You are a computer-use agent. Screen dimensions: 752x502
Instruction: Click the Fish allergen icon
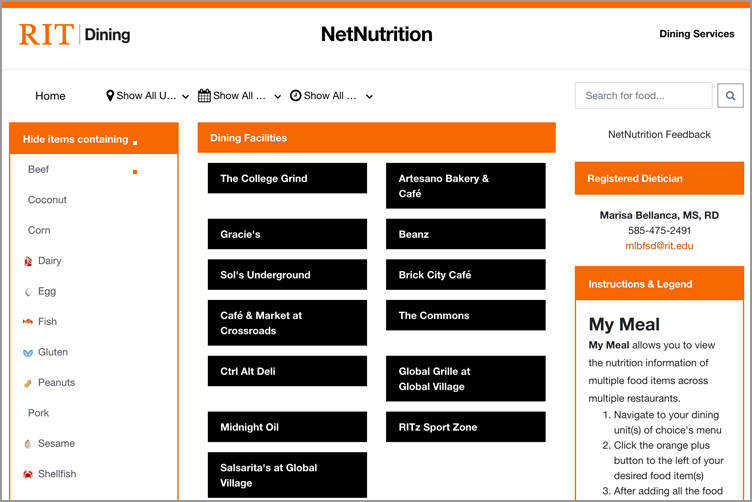click(28, 322)
